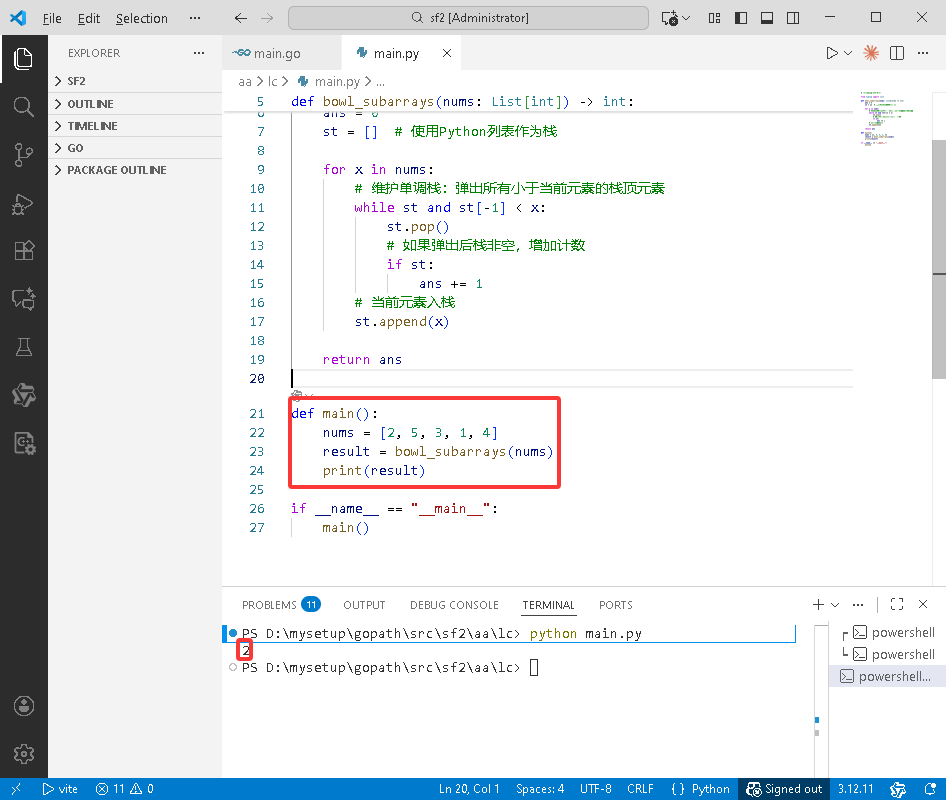Expand the SF2 folder section
Screen dimensions: 946x800
point(135,81)
